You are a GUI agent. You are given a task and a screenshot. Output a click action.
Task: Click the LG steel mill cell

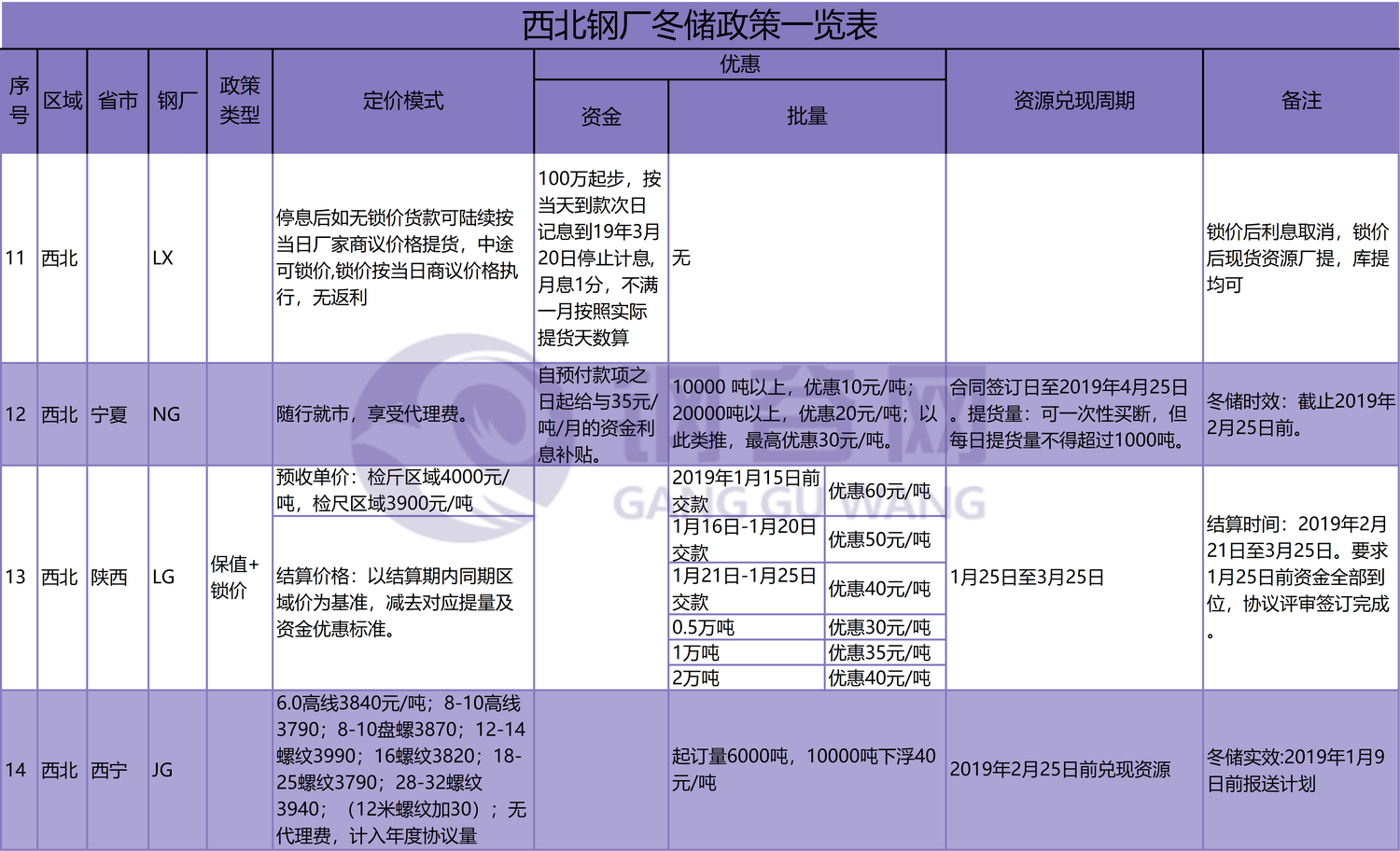pos(177,578)
